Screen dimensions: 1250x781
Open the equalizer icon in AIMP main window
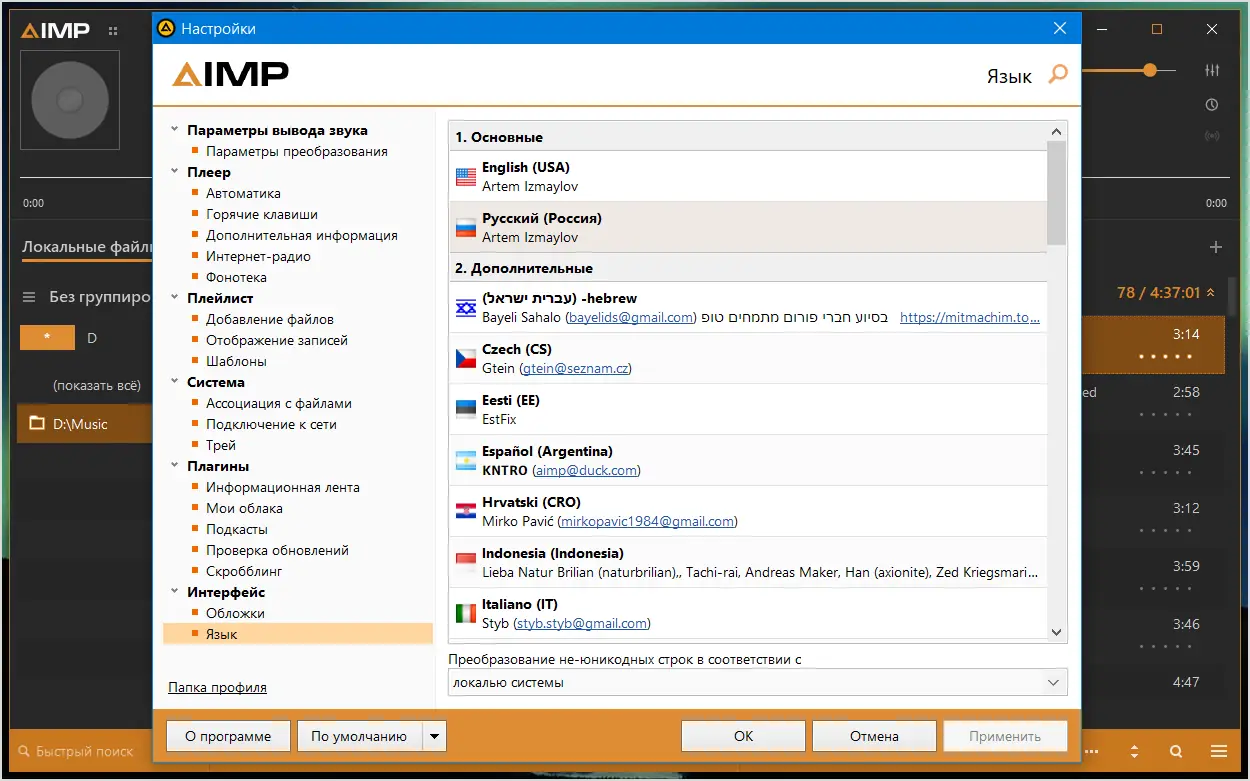[1213, 70]
